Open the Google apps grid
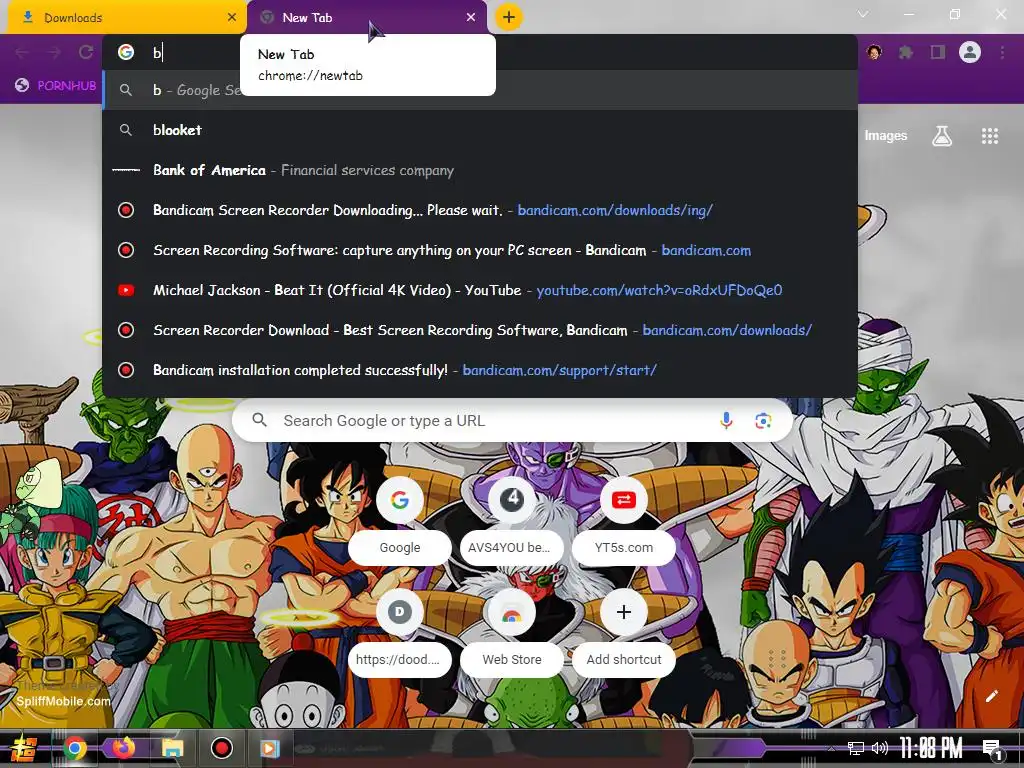Viewport: 1024px width, 768px height. [990, 136]
